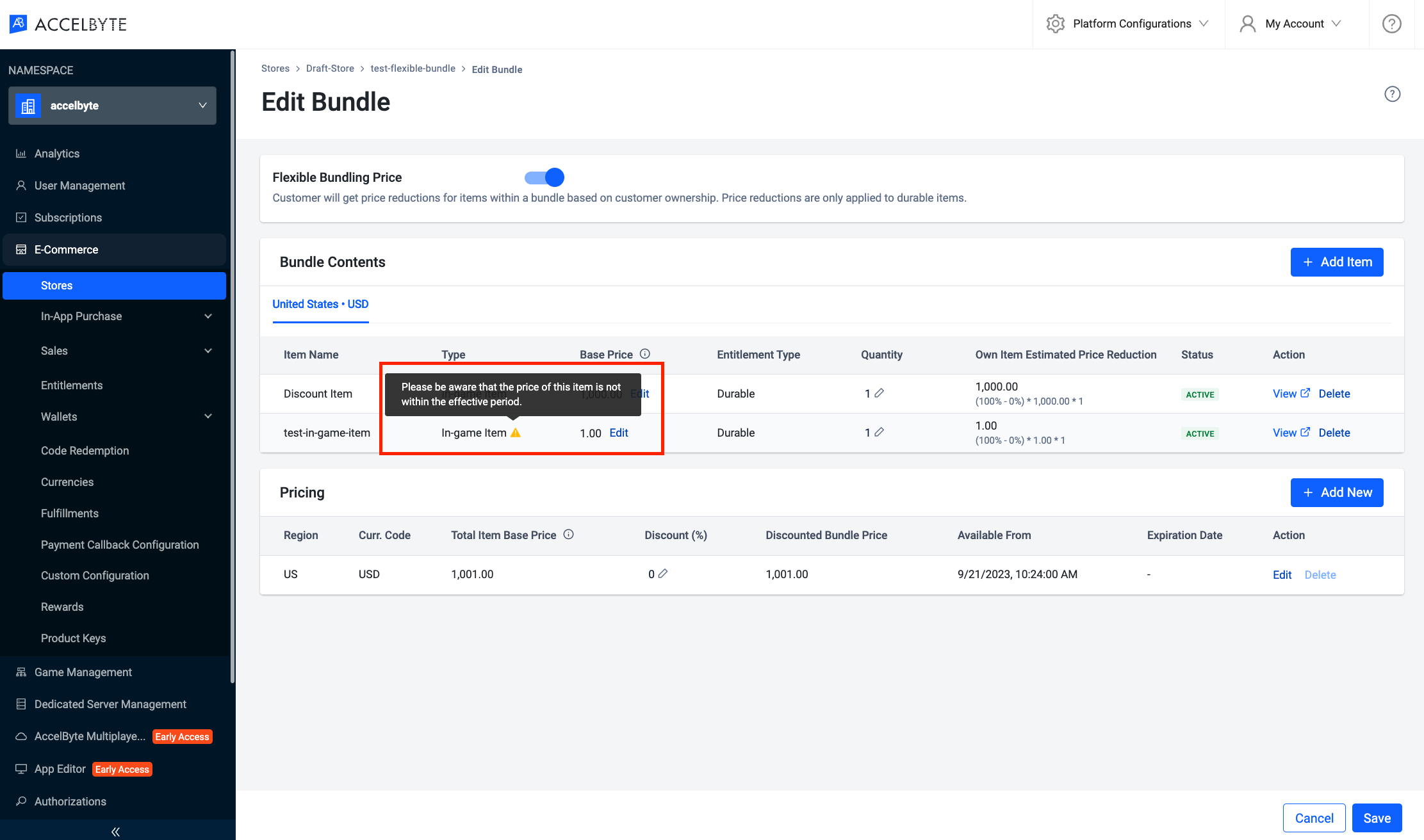Click the external link icon in test-in-game-item row
1424x840 pixels.
[1305, 432]
